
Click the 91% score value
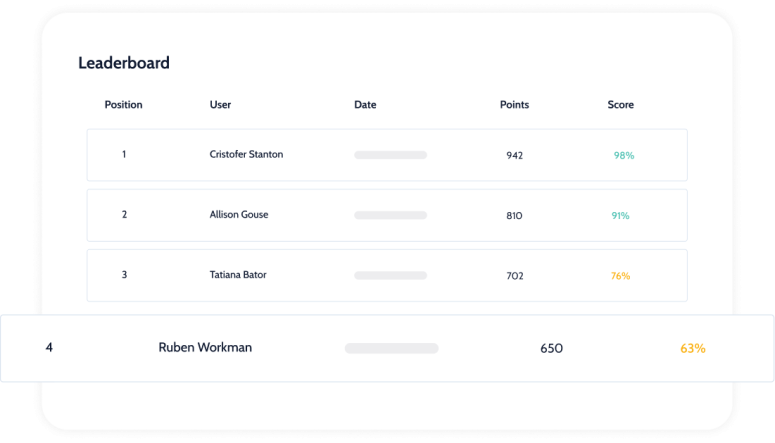(x=620, y=216)
